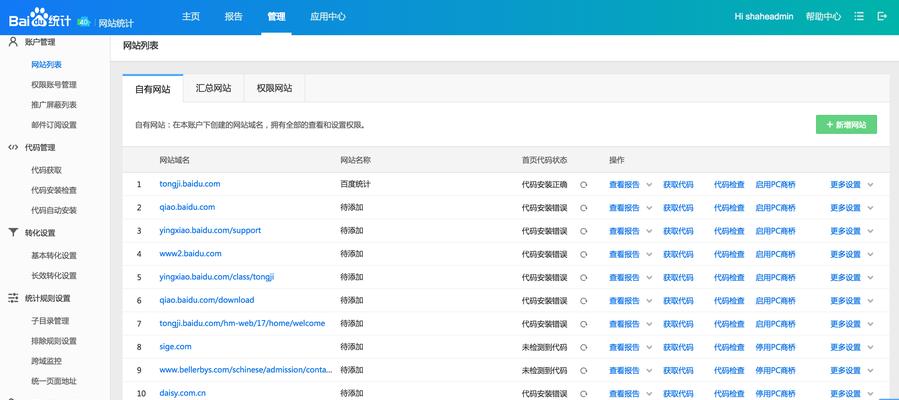Click 启用PC商桥 for yingxiao.baidu.com/support
The height and width of the screenshot is (400, 899).
(x=775, y=231)
